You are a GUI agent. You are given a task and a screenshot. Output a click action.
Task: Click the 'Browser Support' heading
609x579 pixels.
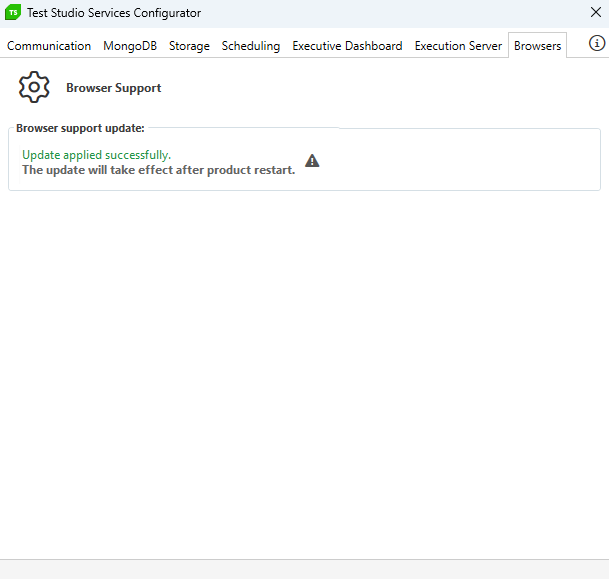(113, 88)
